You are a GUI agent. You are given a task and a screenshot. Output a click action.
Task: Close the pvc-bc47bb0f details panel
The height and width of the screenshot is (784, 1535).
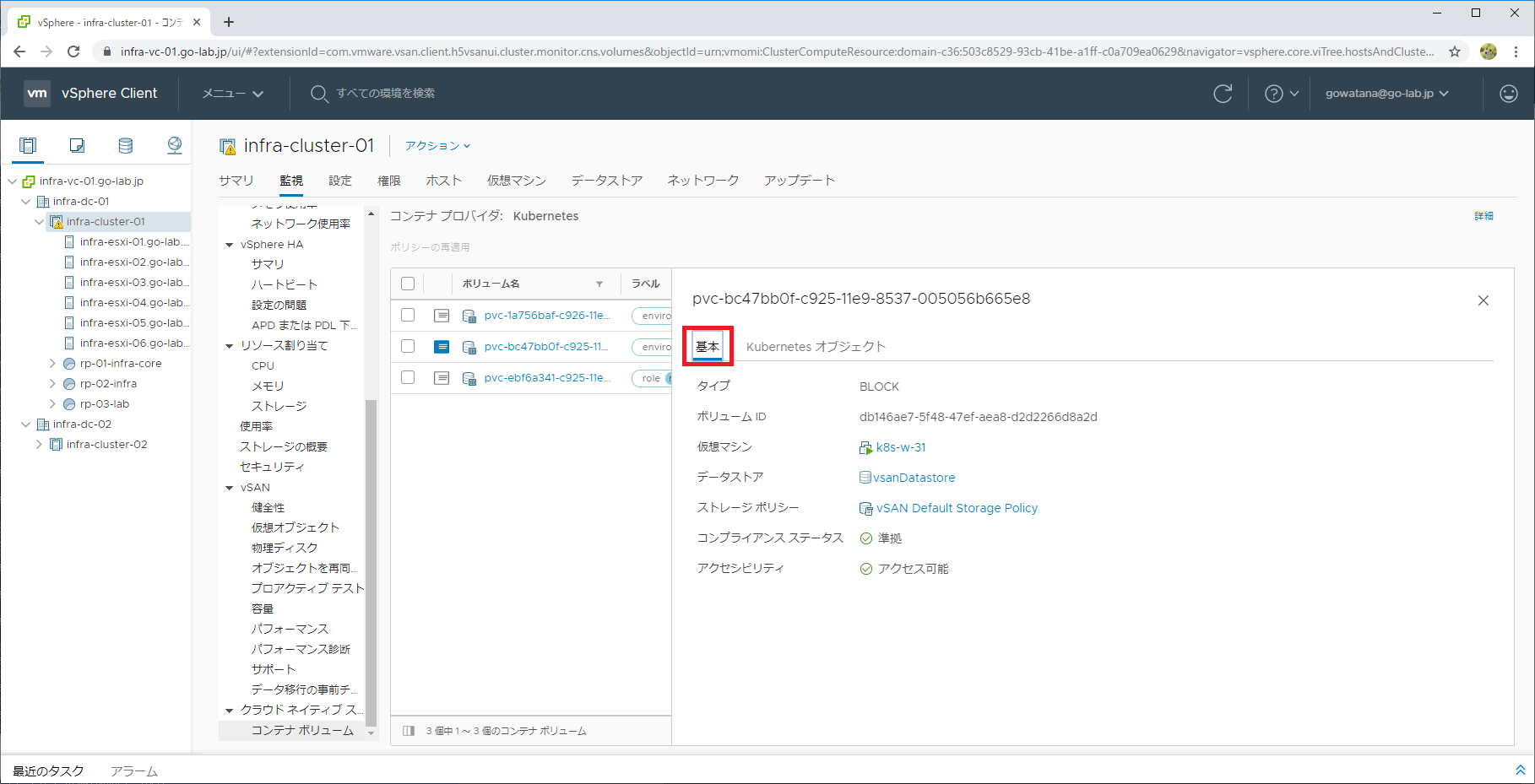click(1483, 300)
